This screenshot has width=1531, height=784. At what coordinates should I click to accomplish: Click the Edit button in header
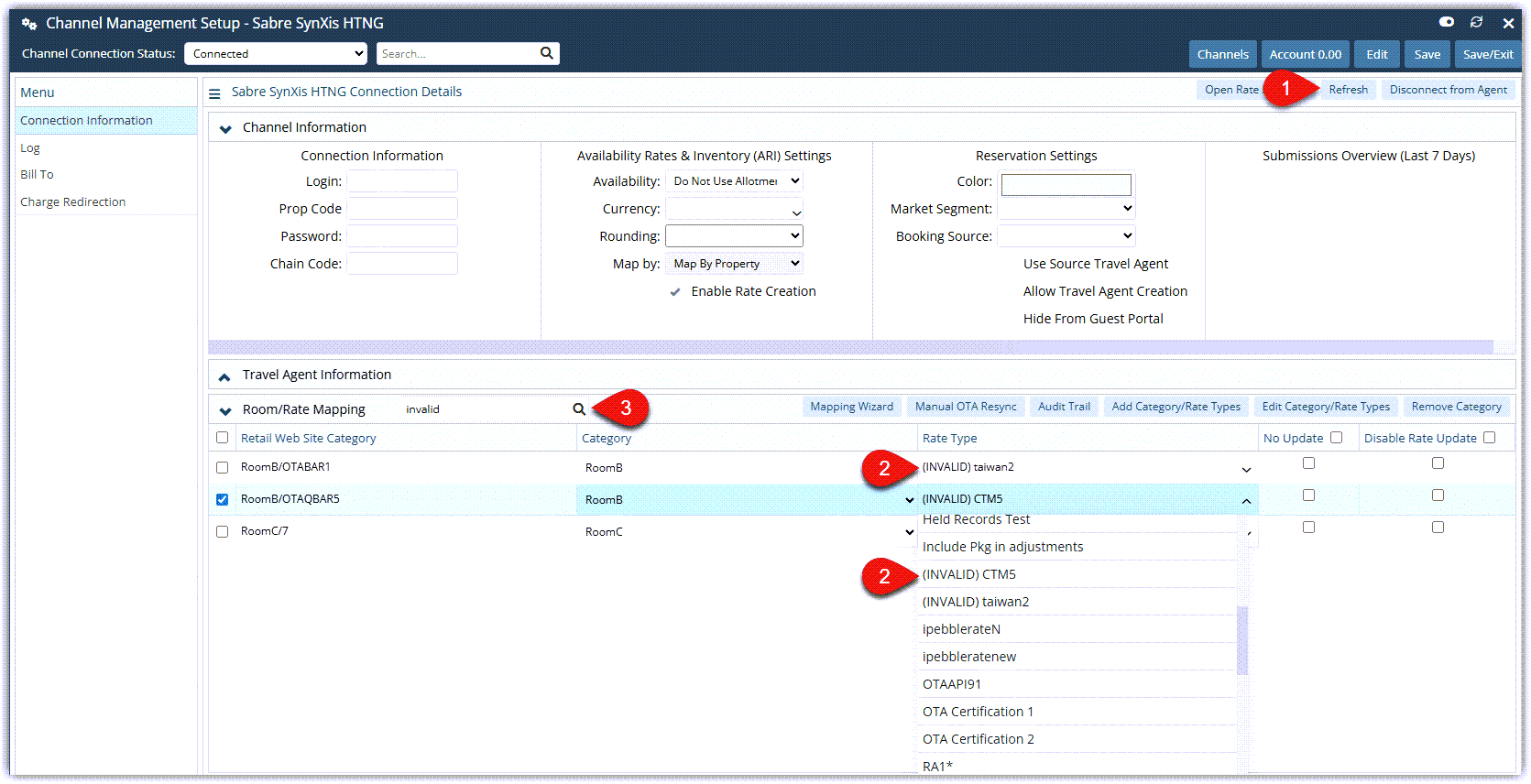pyautogui.click(x=1377, y=54)
